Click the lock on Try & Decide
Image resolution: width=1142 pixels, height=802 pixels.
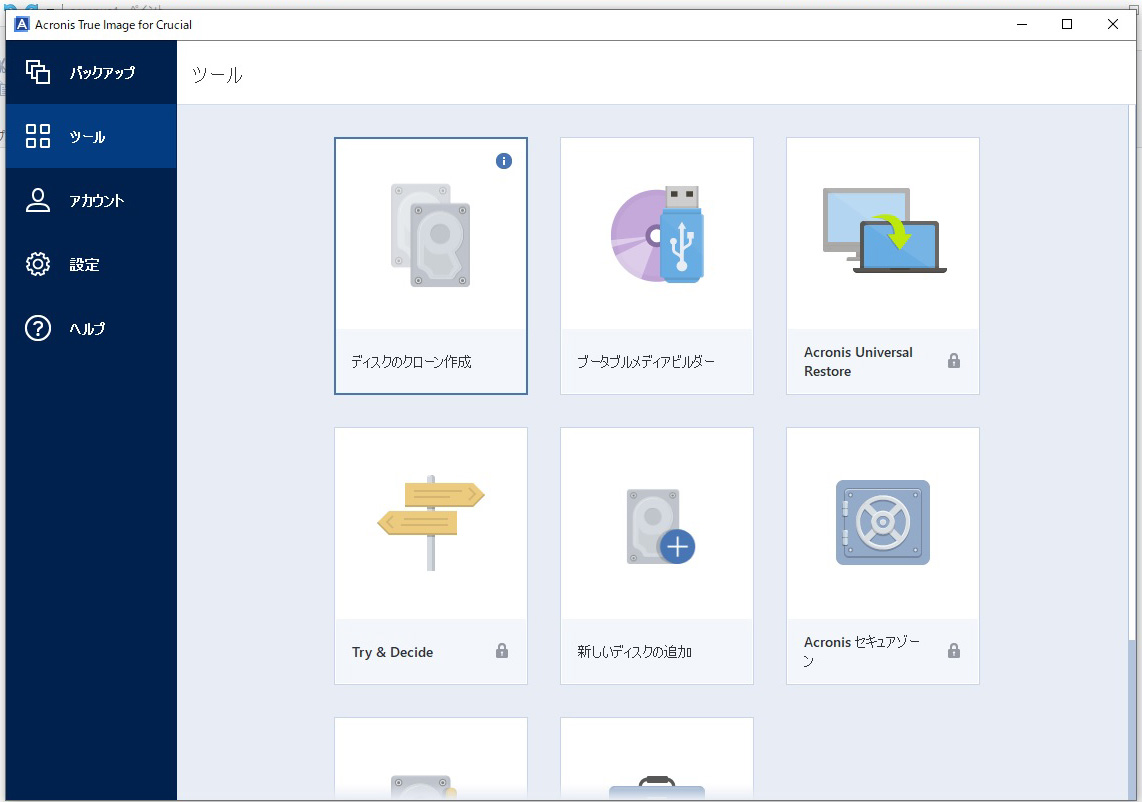click(502, 650)
